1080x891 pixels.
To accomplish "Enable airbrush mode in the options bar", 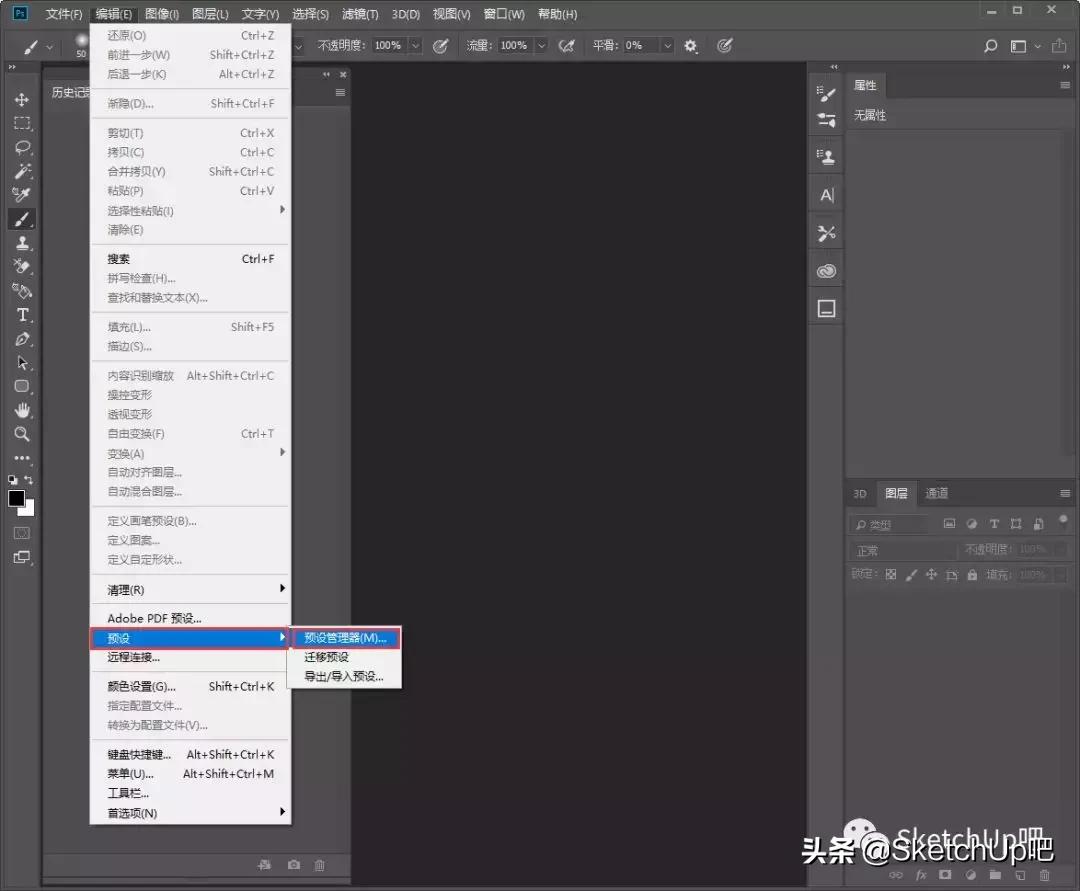I will tap(566, 45).
